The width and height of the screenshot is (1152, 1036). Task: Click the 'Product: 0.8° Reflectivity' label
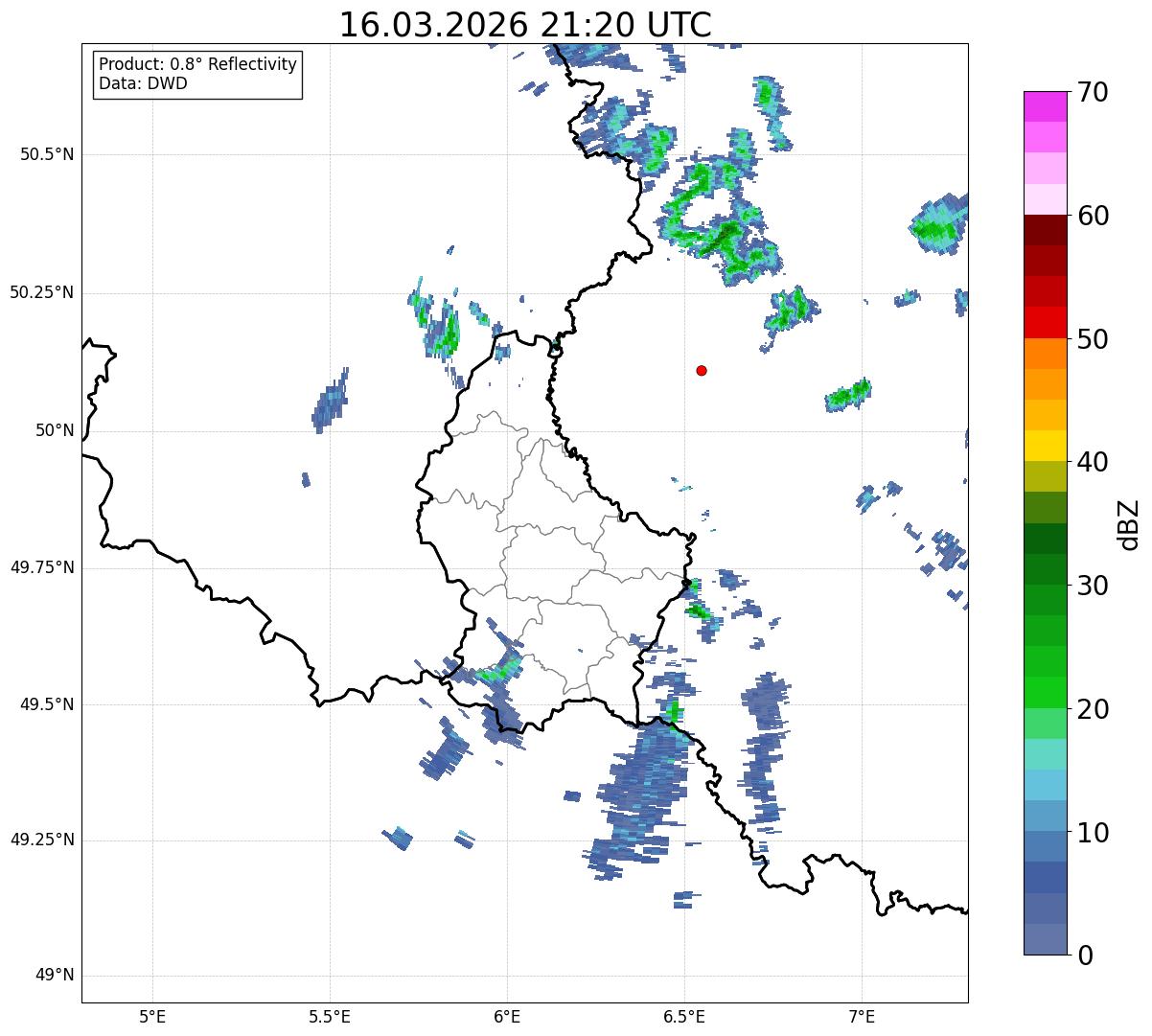(x=198, y=64)
